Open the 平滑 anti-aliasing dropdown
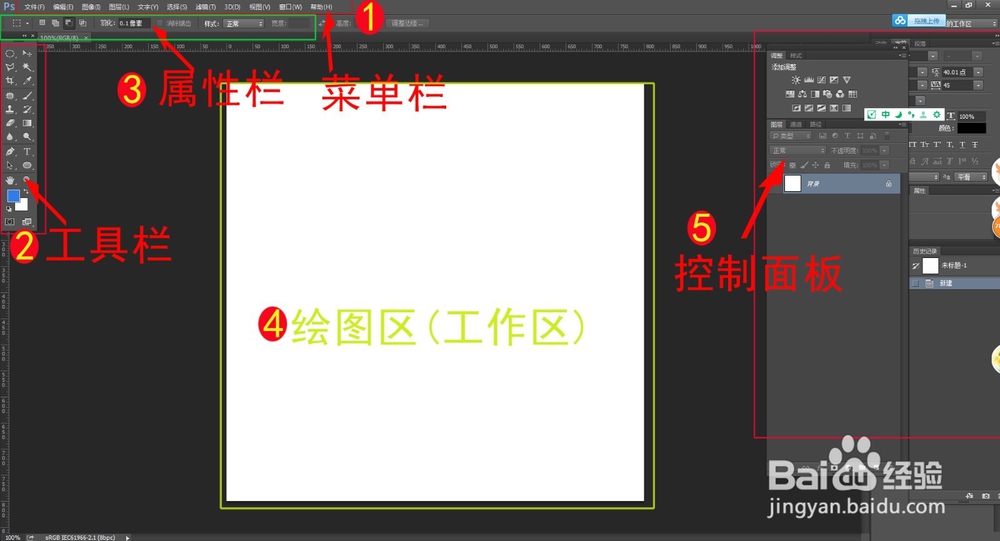This screenshot has width=1000, height=541. (x=969, y=177)
